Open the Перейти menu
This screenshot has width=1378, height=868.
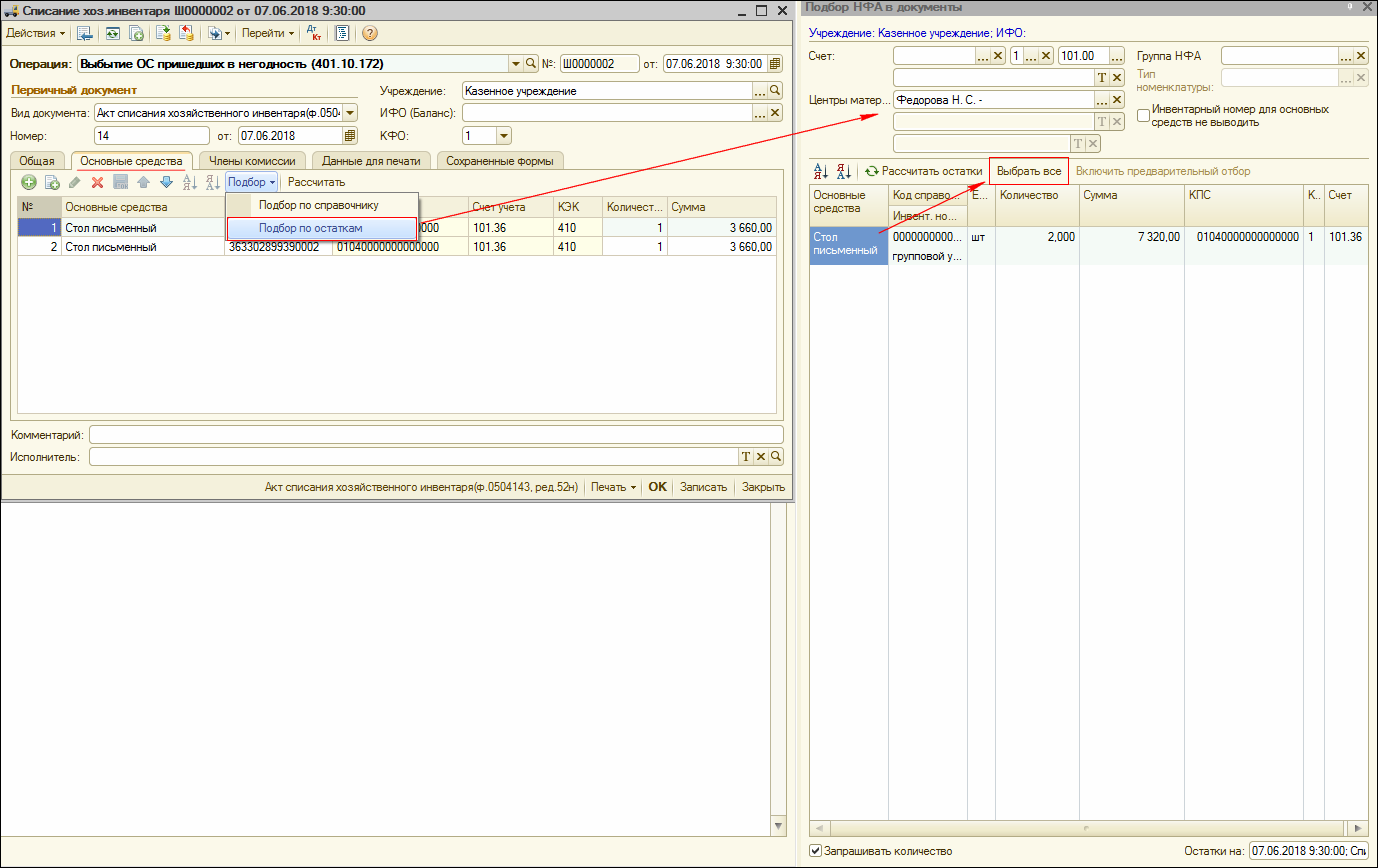coord(268,33)
